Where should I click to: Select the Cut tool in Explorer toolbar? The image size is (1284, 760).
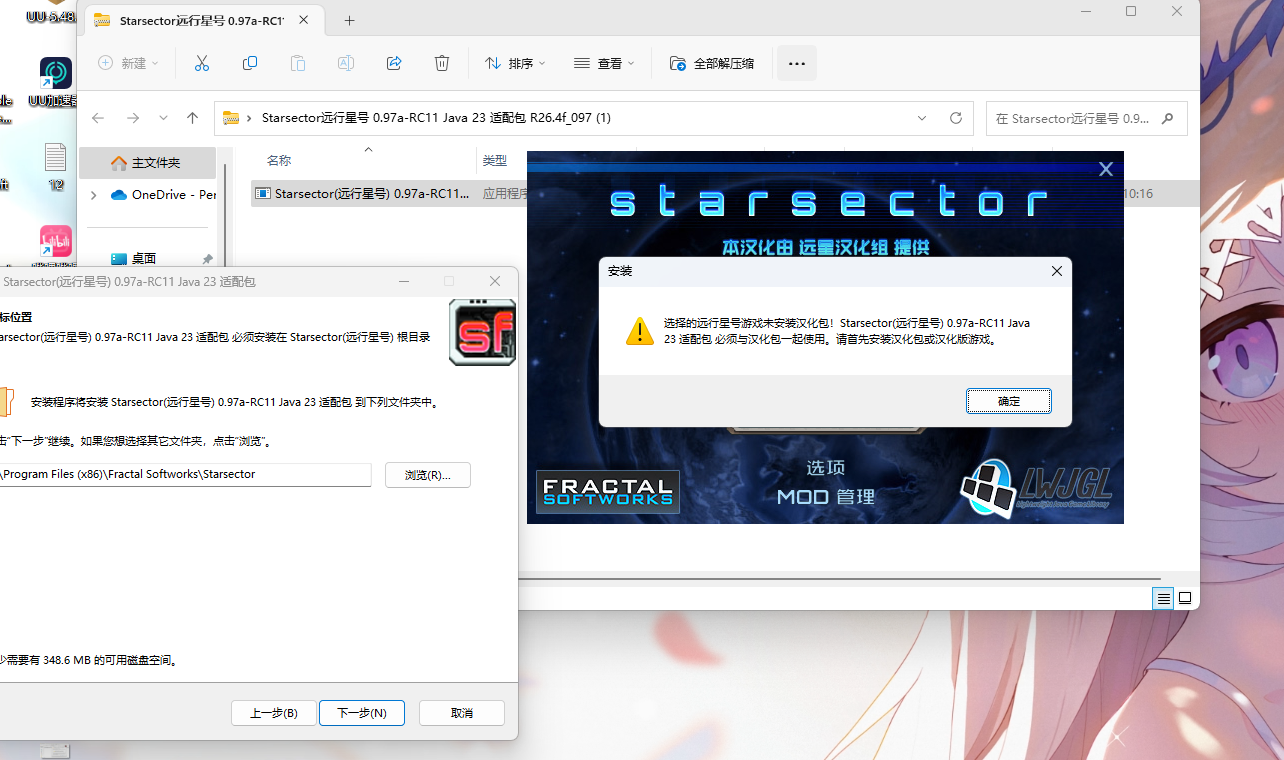pos(202,62)
